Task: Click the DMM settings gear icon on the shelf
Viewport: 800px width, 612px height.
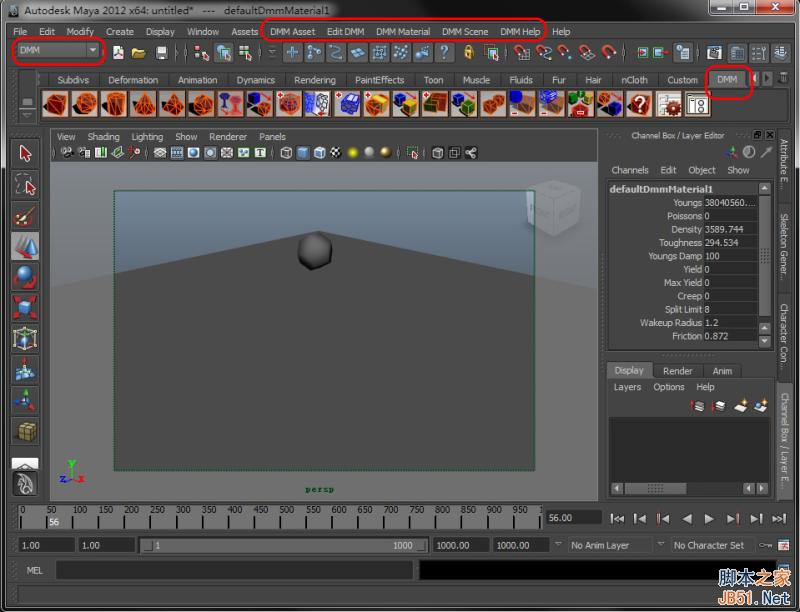Action: pos(670,105)
